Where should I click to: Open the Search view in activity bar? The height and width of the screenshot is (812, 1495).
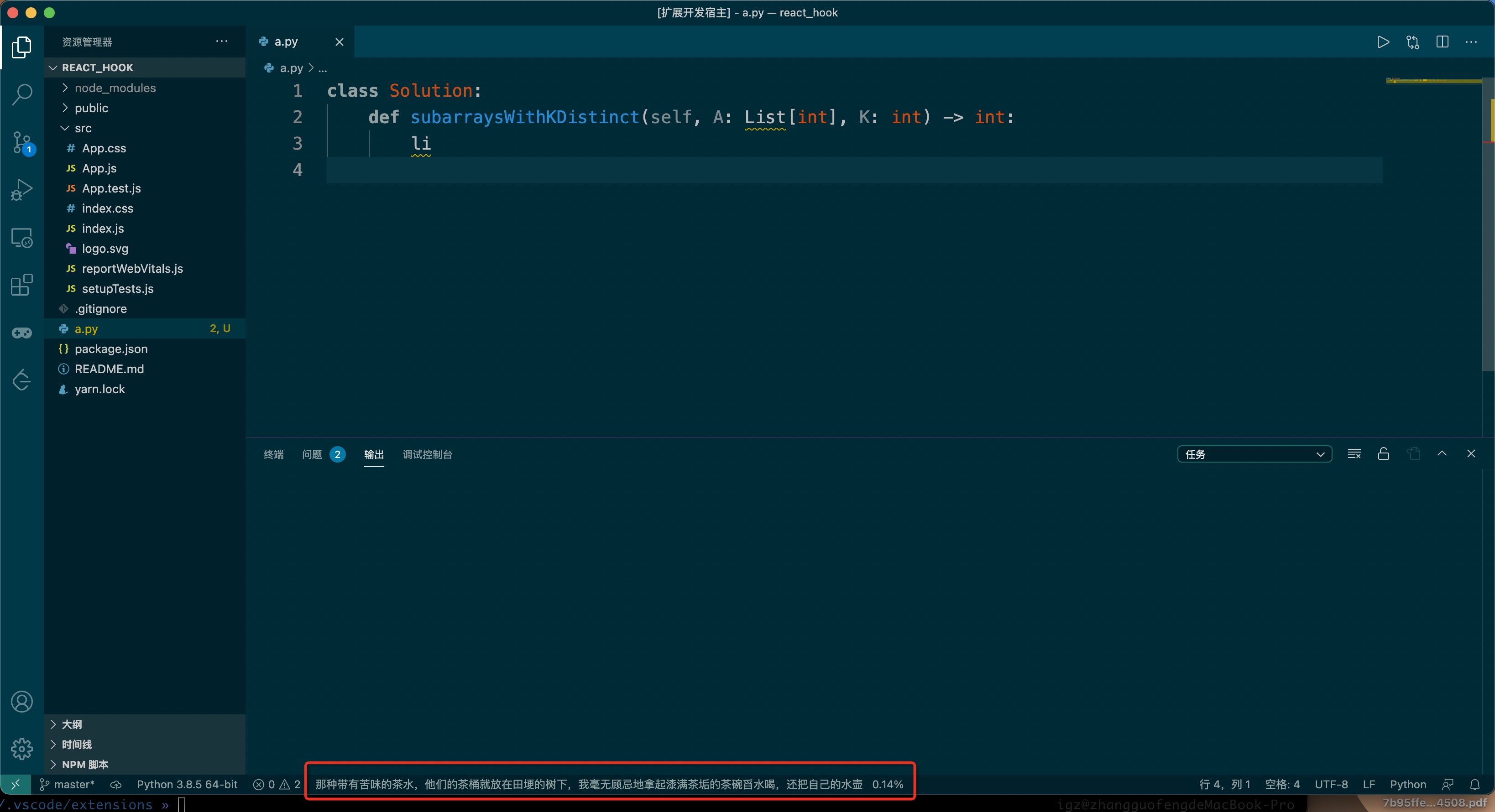tap(21, 94)
